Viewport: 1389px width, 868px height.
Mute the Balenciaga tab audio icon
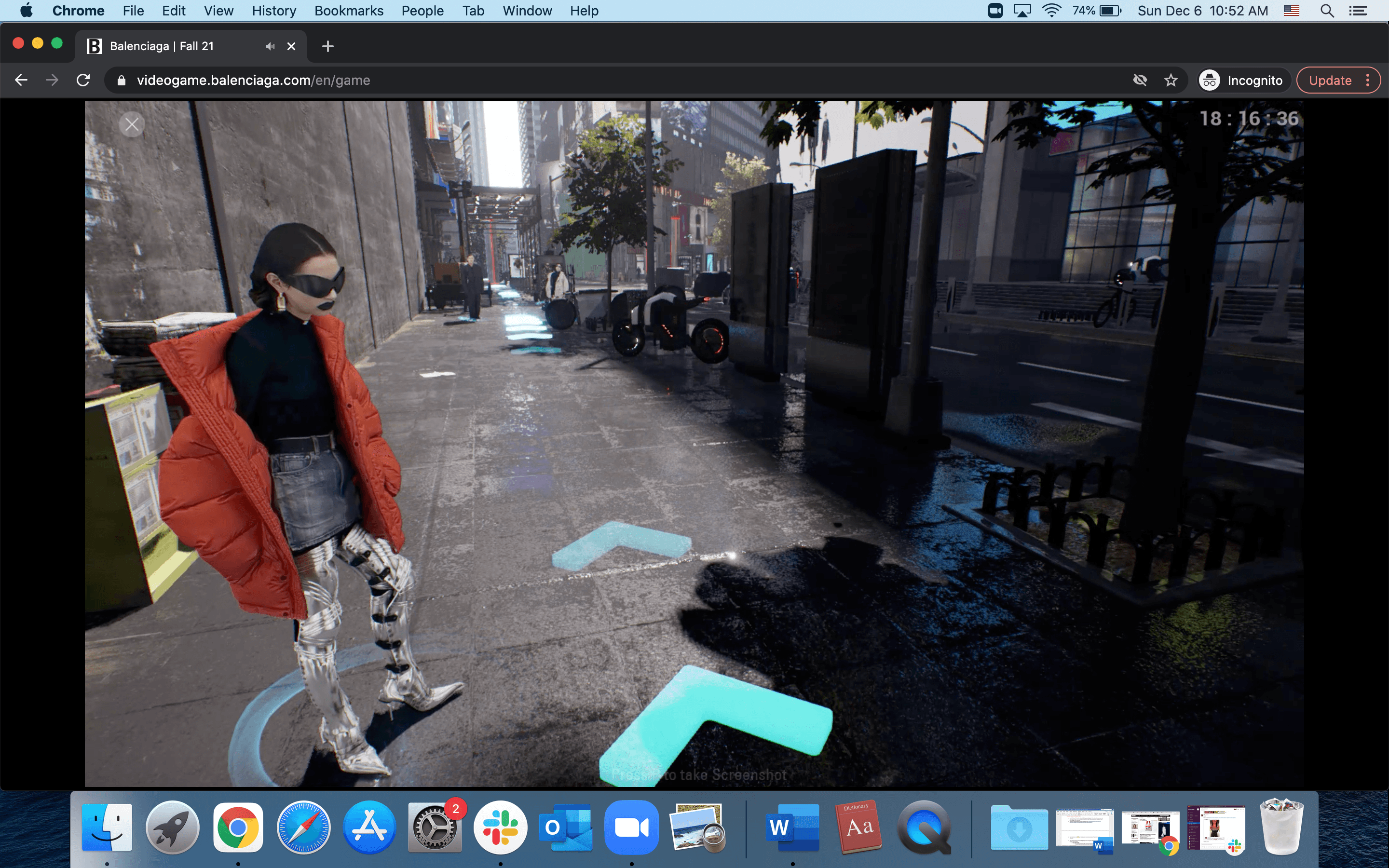(270, 46)
